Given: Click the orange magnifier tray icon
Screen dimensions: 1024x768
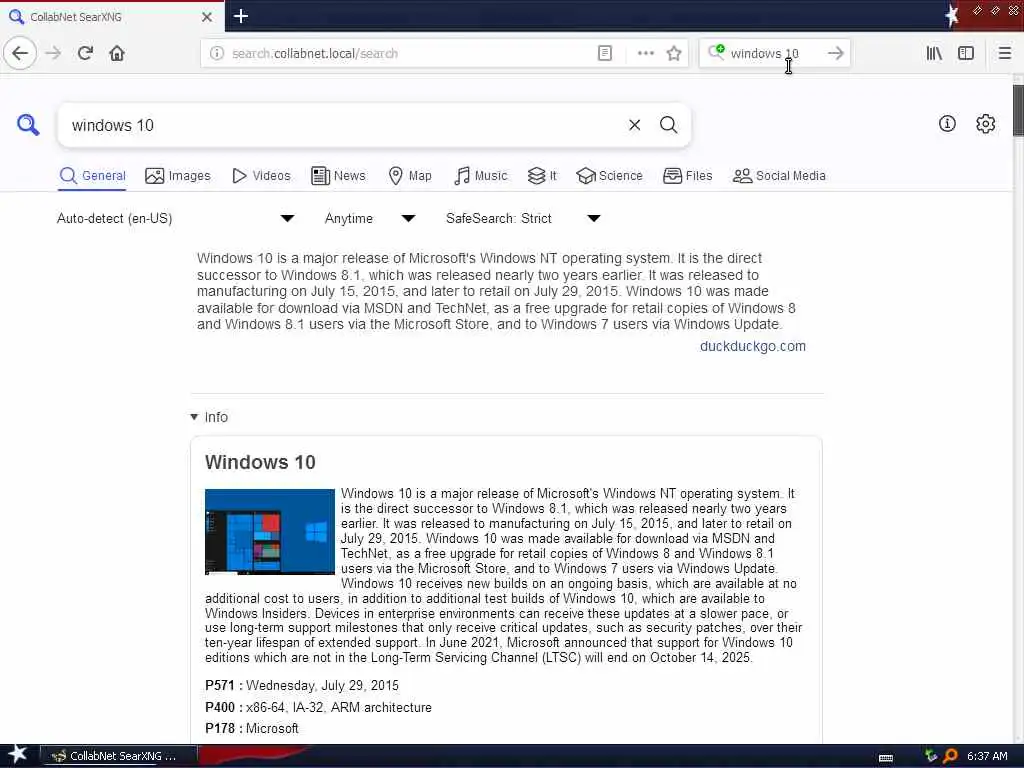Looking at the screenshot, I should coord(950,756).
